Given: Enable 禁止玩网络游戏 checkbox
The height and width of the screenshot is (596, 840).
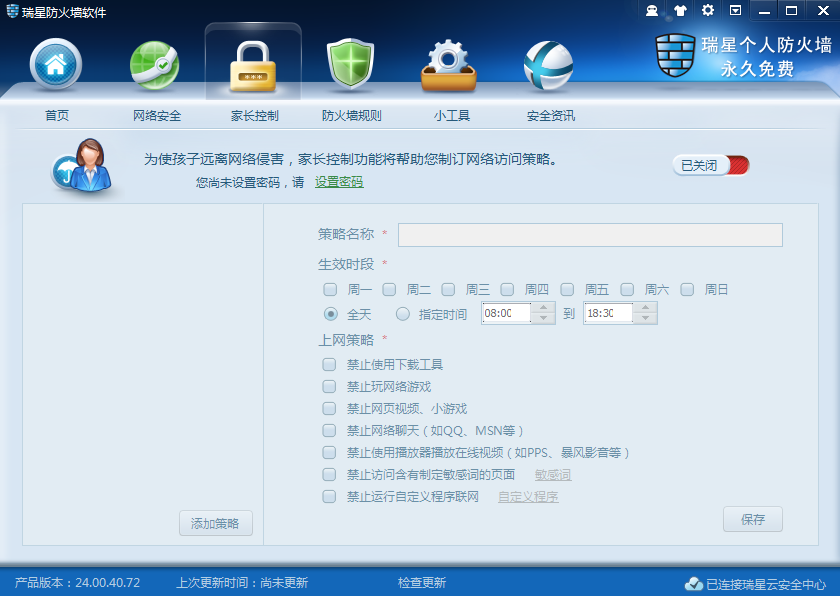Looking at the screenshot, I should click(329, 387).
